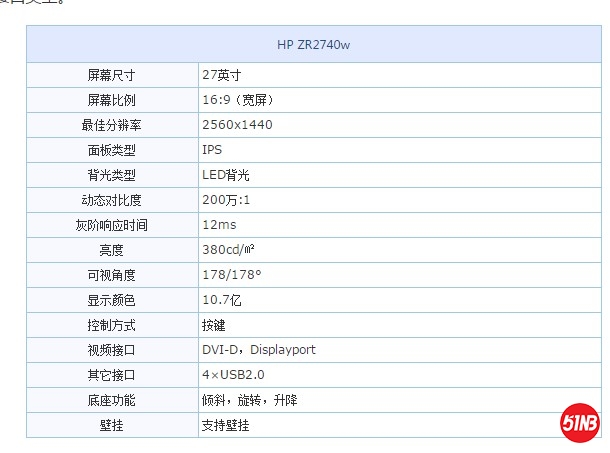Click the IPS panel type value
The image size is (610, 453).
[x=212, y=150]
